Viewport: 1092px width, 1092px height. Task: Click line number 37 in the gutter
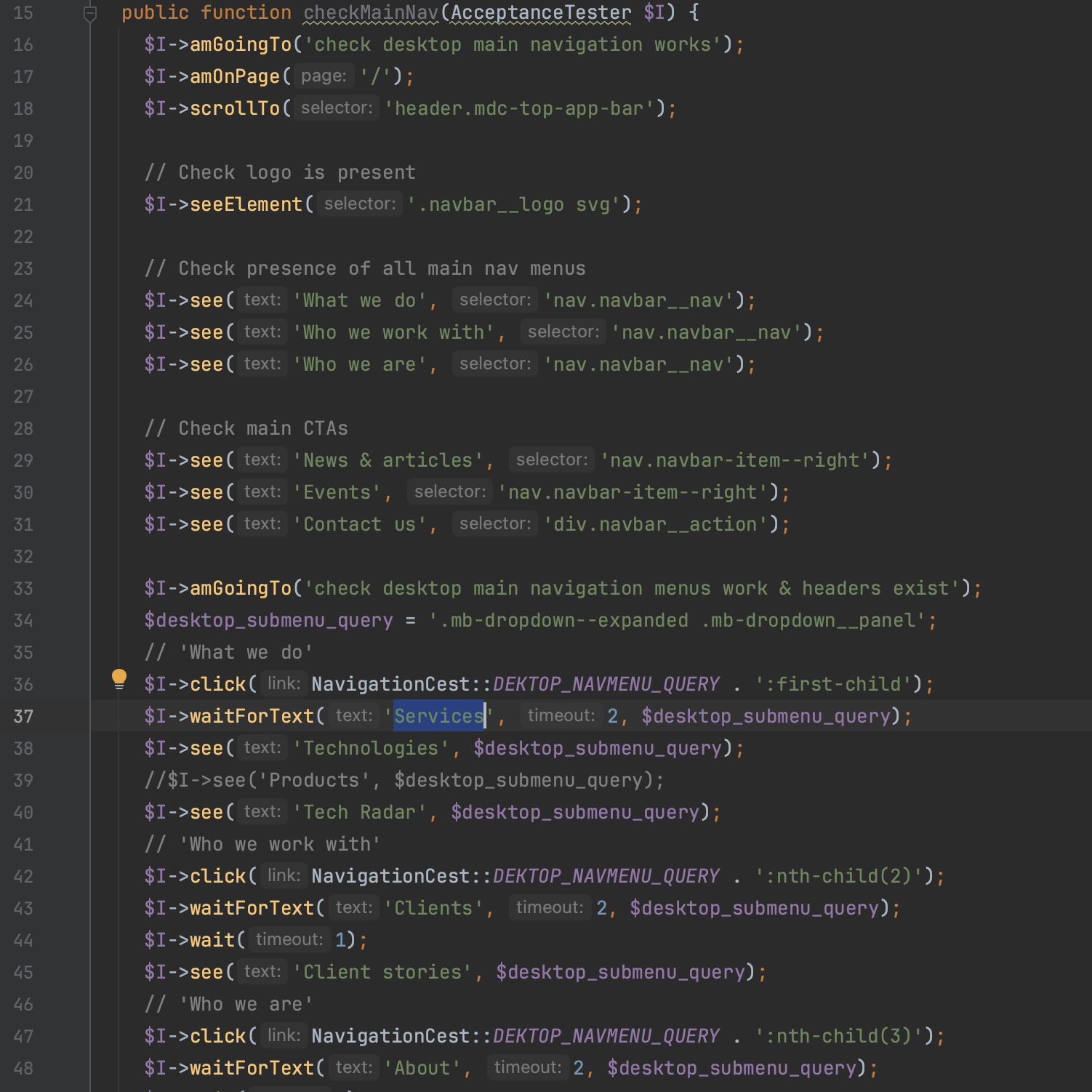click(23, 717)
